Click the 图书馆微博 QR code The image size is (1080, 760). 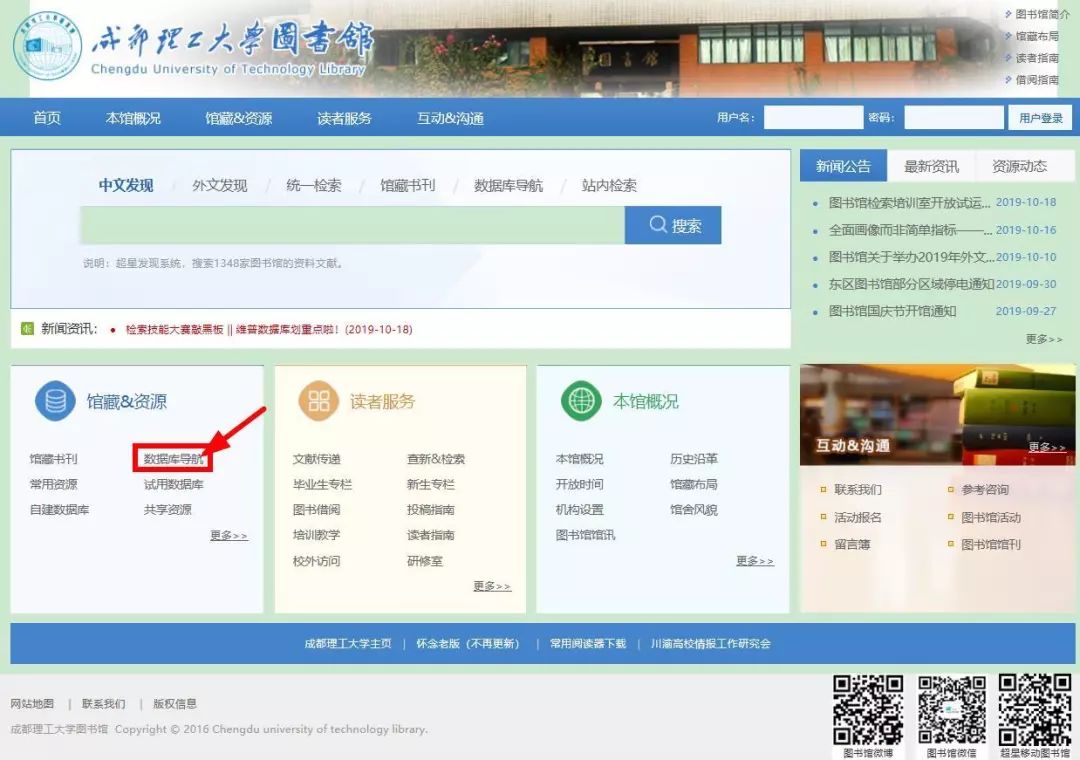(x=868, y=710)
